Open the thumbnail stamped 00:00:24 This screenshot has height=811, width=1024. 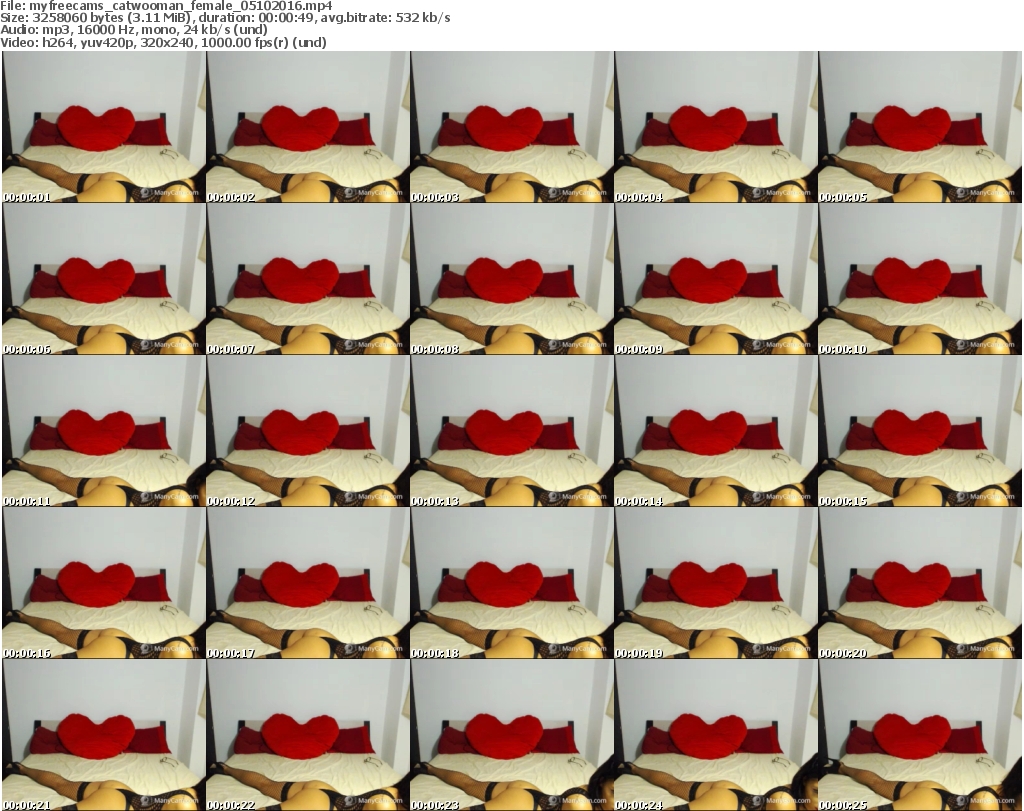[716, 735]
